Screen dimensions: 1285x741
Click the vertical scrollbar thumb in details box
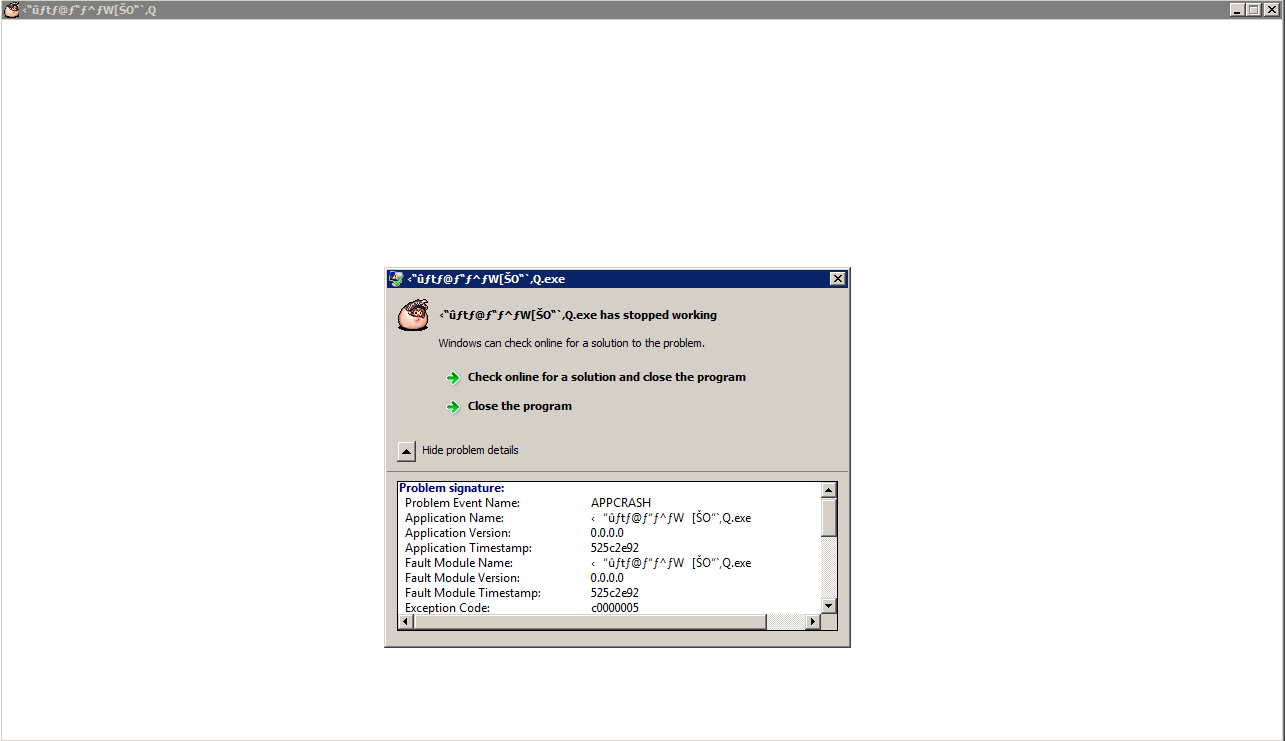(828, 518)
